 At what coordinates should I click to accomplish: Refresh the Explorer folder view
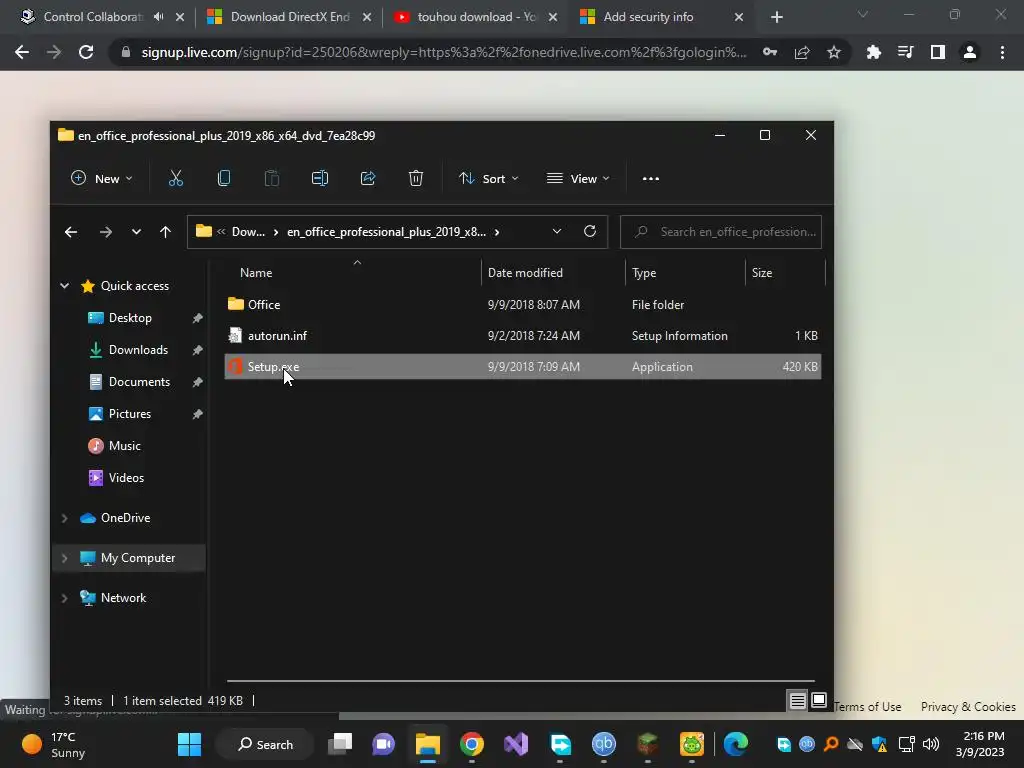click(x=590, y=231)
